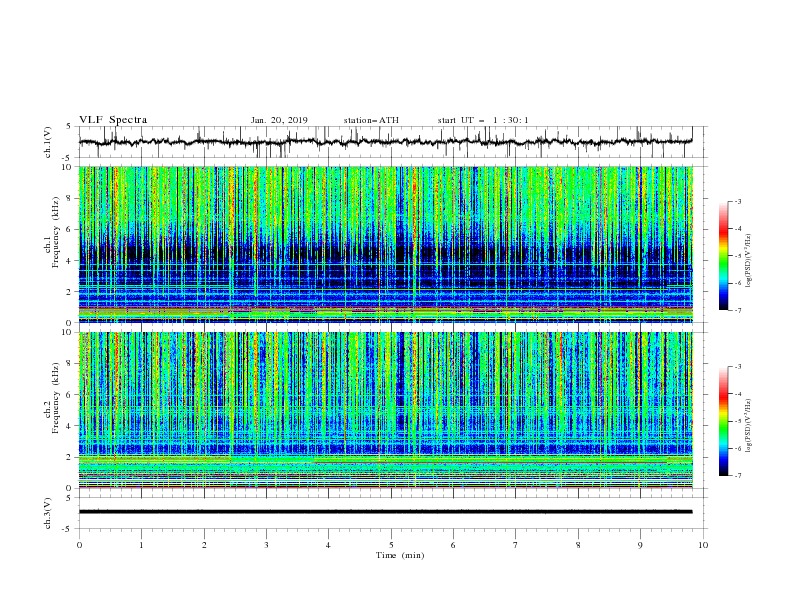The height and width of the screenshot is (612, 792).
Task: Click the ch.2 Frequency (kHz) axis label
Action: pos(52,398)
